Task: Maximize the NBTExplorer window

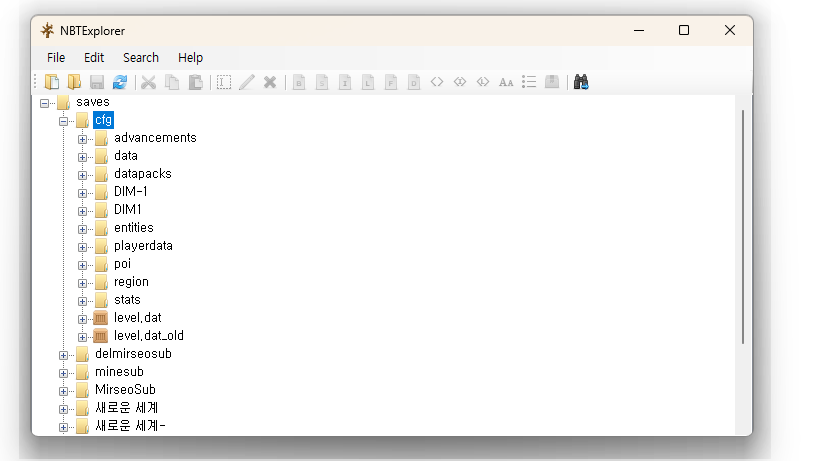Action: [x=684, y=31]
